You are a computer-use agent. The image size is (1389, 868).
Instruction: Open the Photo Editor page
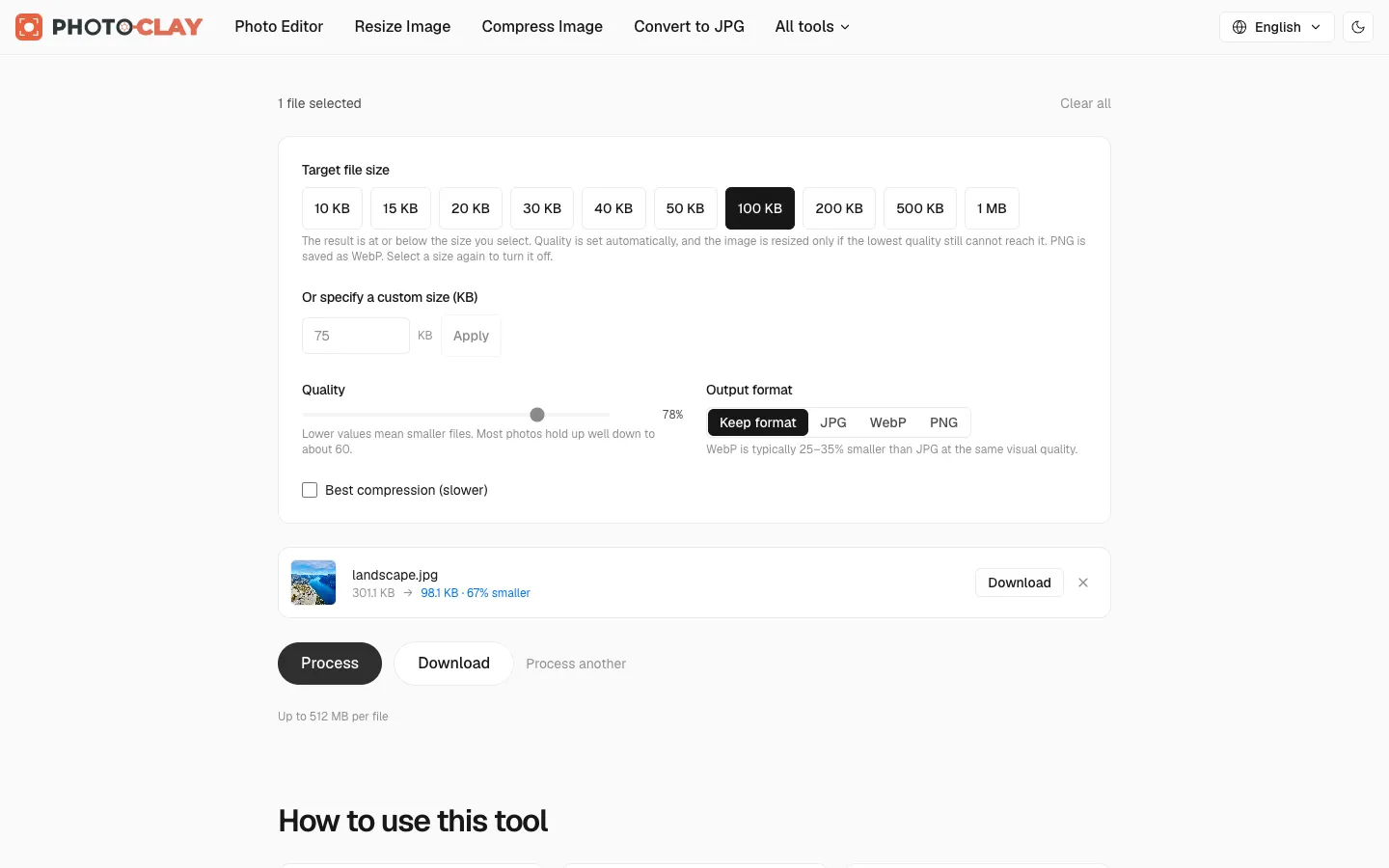(279, 27)
